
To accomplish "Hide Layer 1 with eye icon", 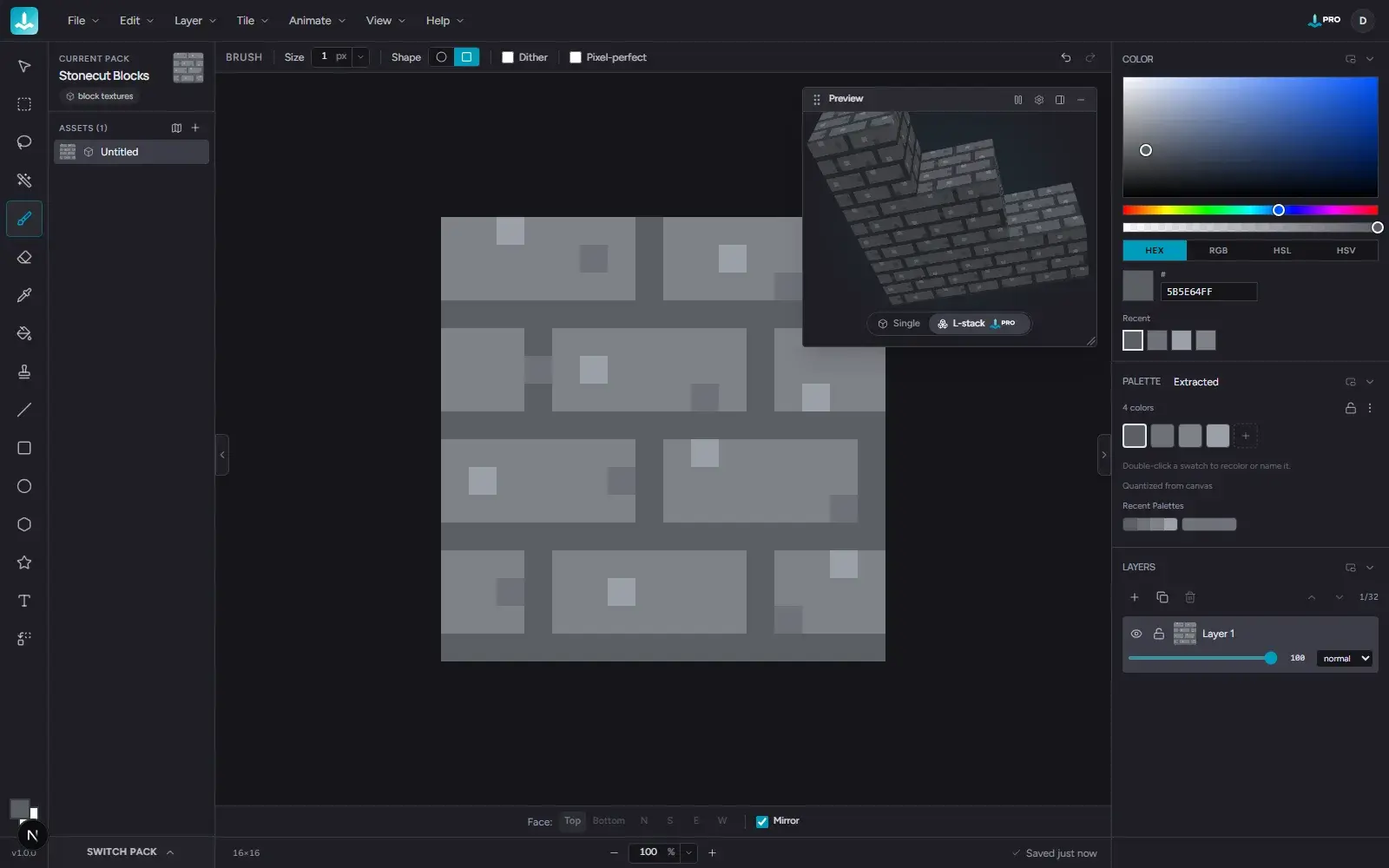I will [x=1136, y=634].
